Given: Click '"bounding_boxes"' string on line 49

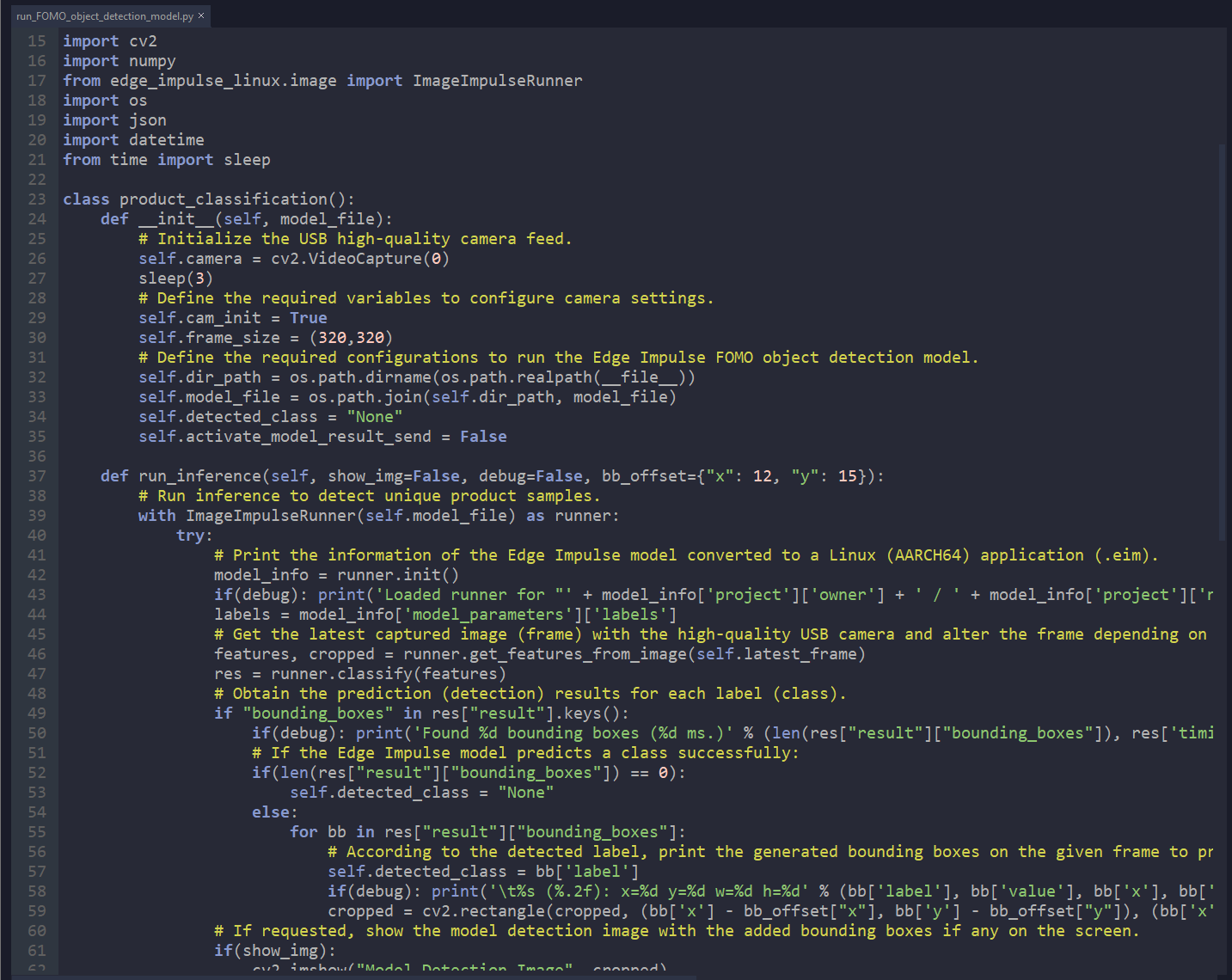Looking at the screenshot, I should click(x=318, y=714).
